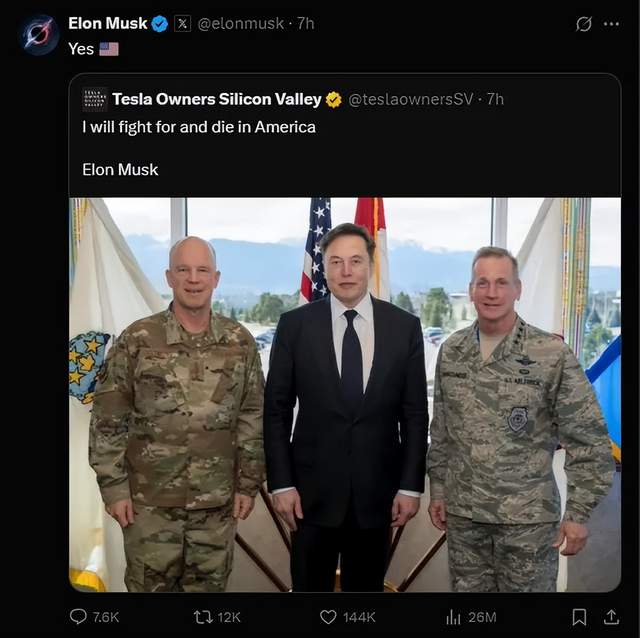Click the X affiliation badge next to the name
The image size is (640, 638).
pos(182,23)
